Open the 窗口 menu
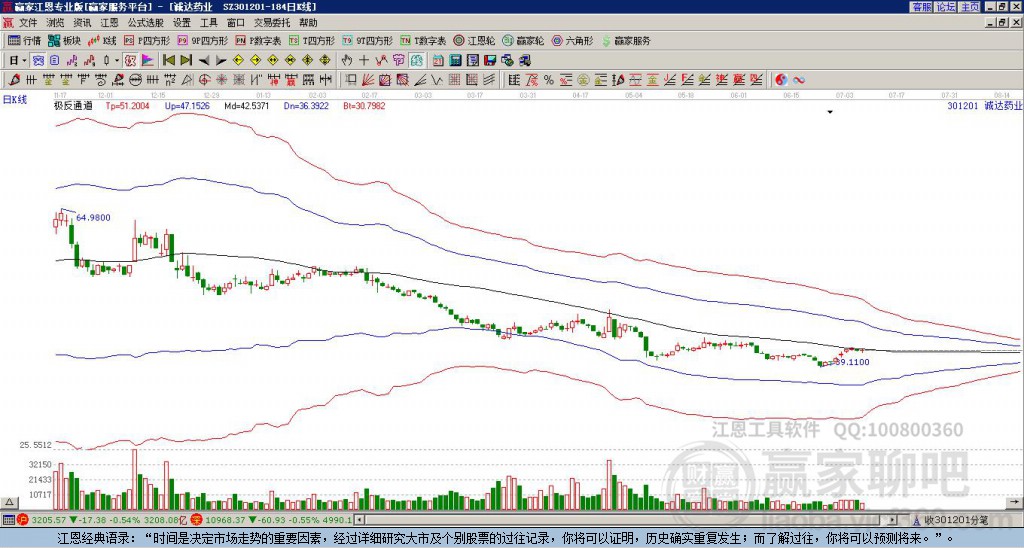Viewport: 1024px width, 548px height. coord(236,23)
